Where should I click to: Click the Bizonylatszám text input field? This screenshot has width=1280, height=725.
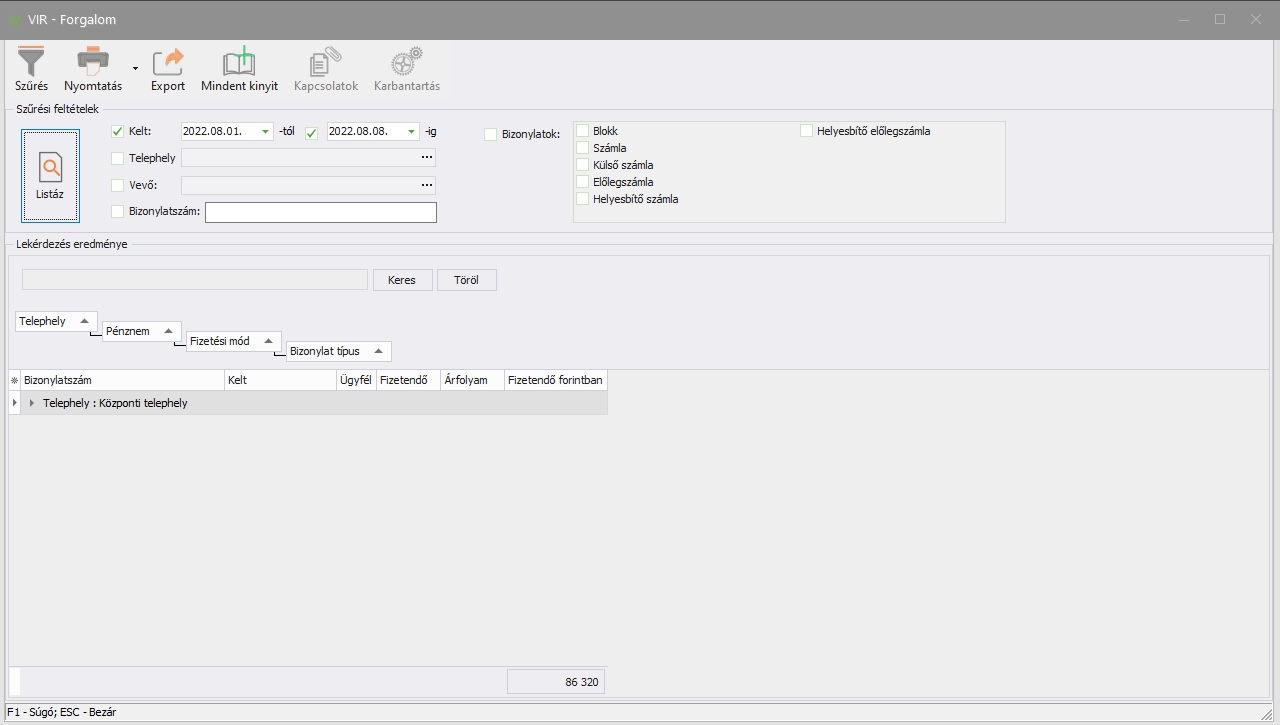tap(320, 212)
